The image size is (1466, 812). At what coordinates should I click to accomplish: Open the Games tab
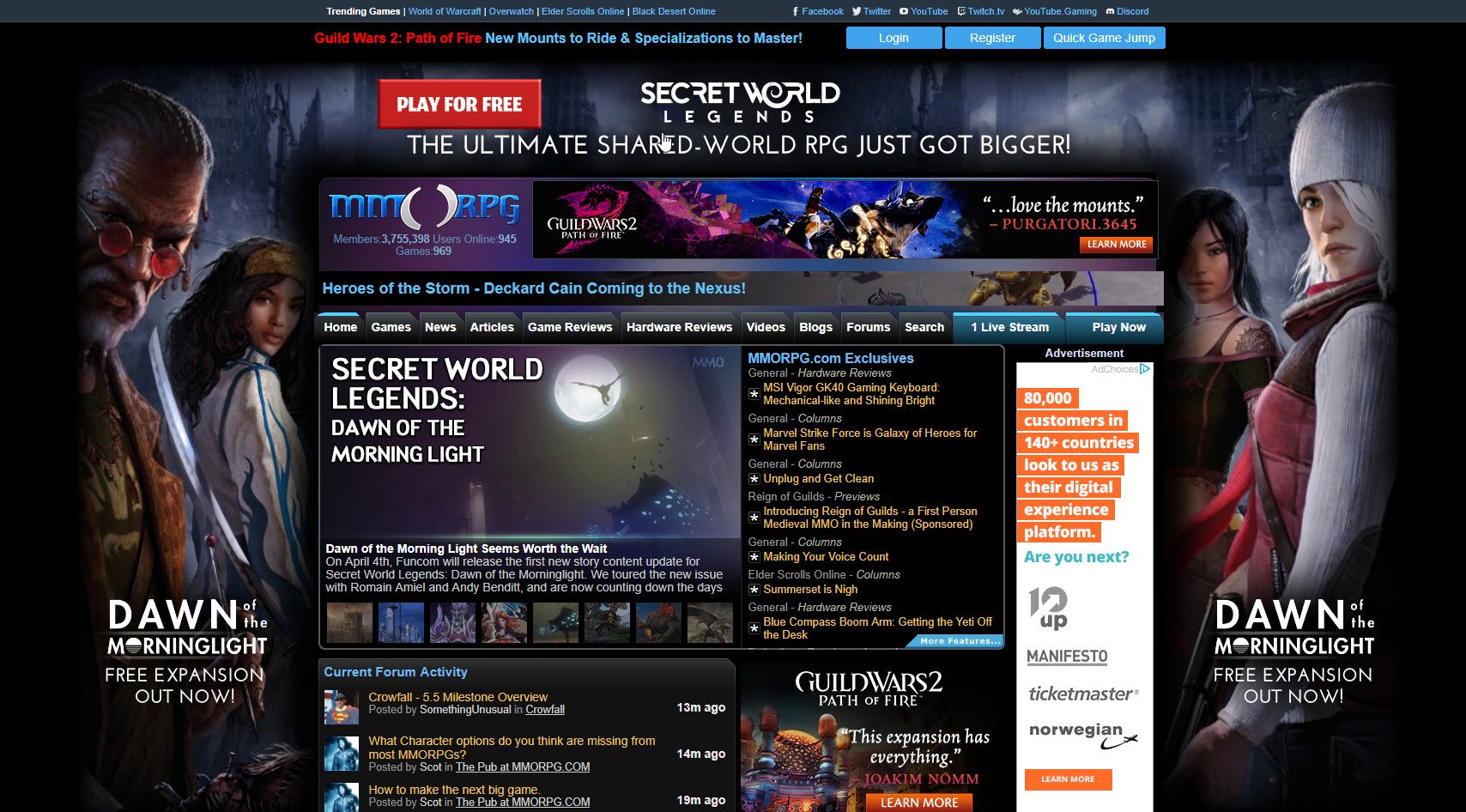(x=391, y=327)
